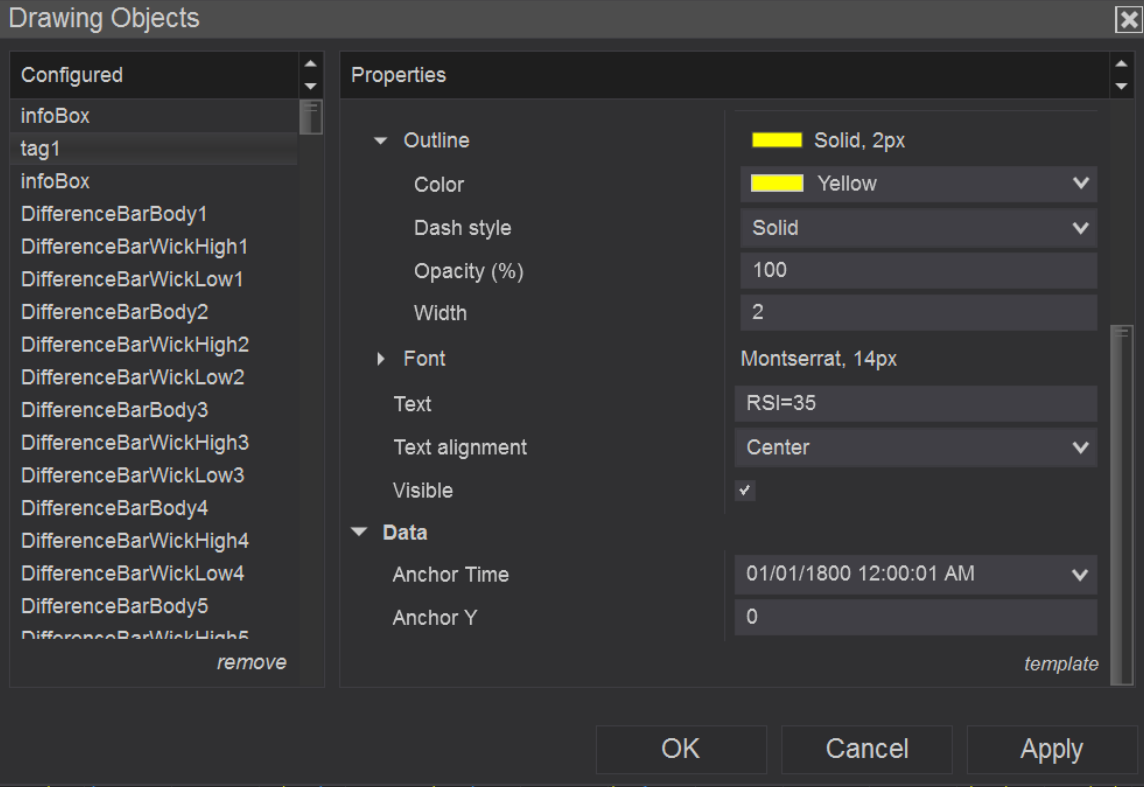Open the Anchor Time dropdown

[1079, 575]
